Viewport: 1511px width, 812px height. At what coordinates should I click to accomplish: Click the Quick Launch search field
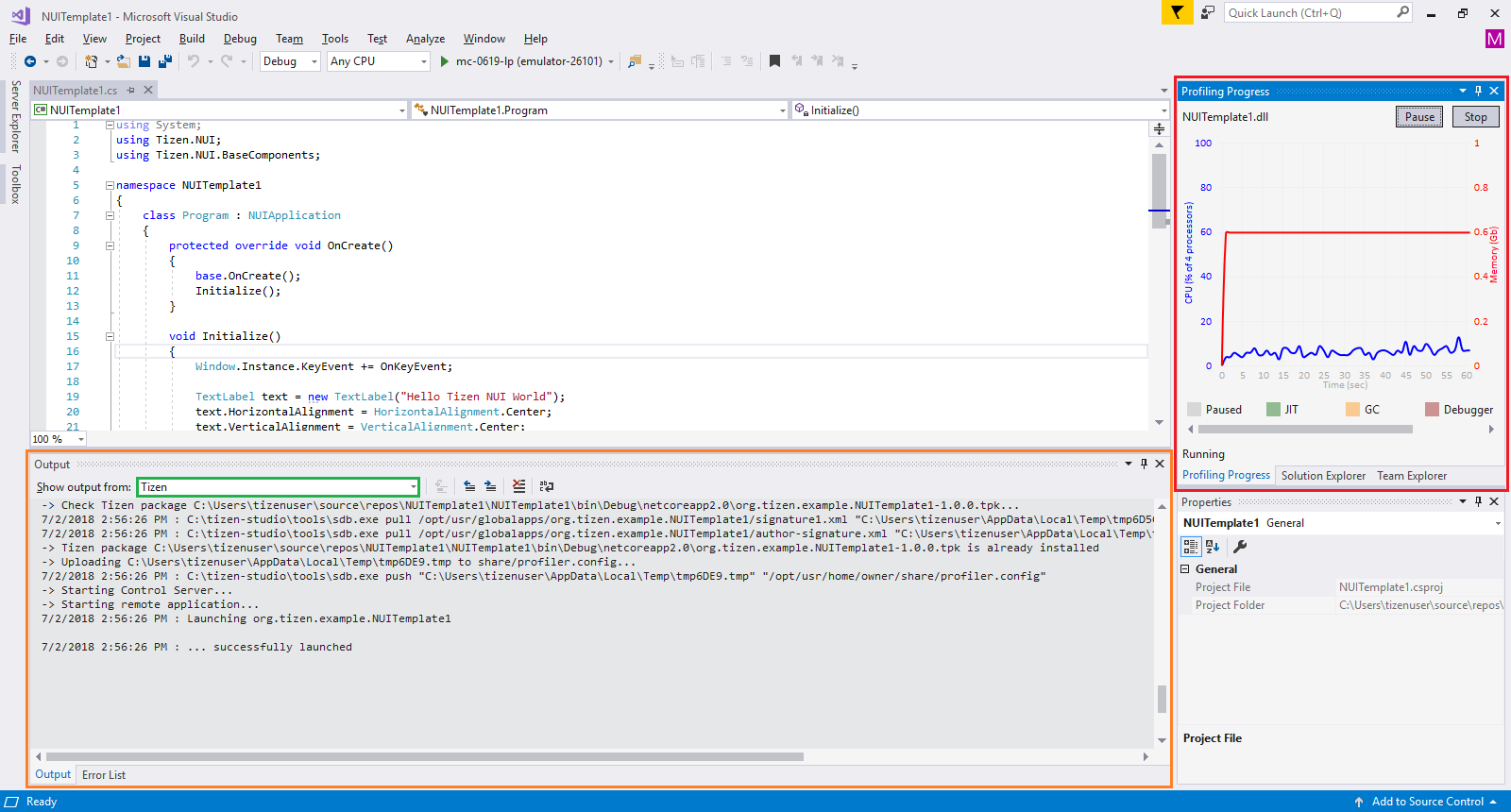pos(1308,12)
